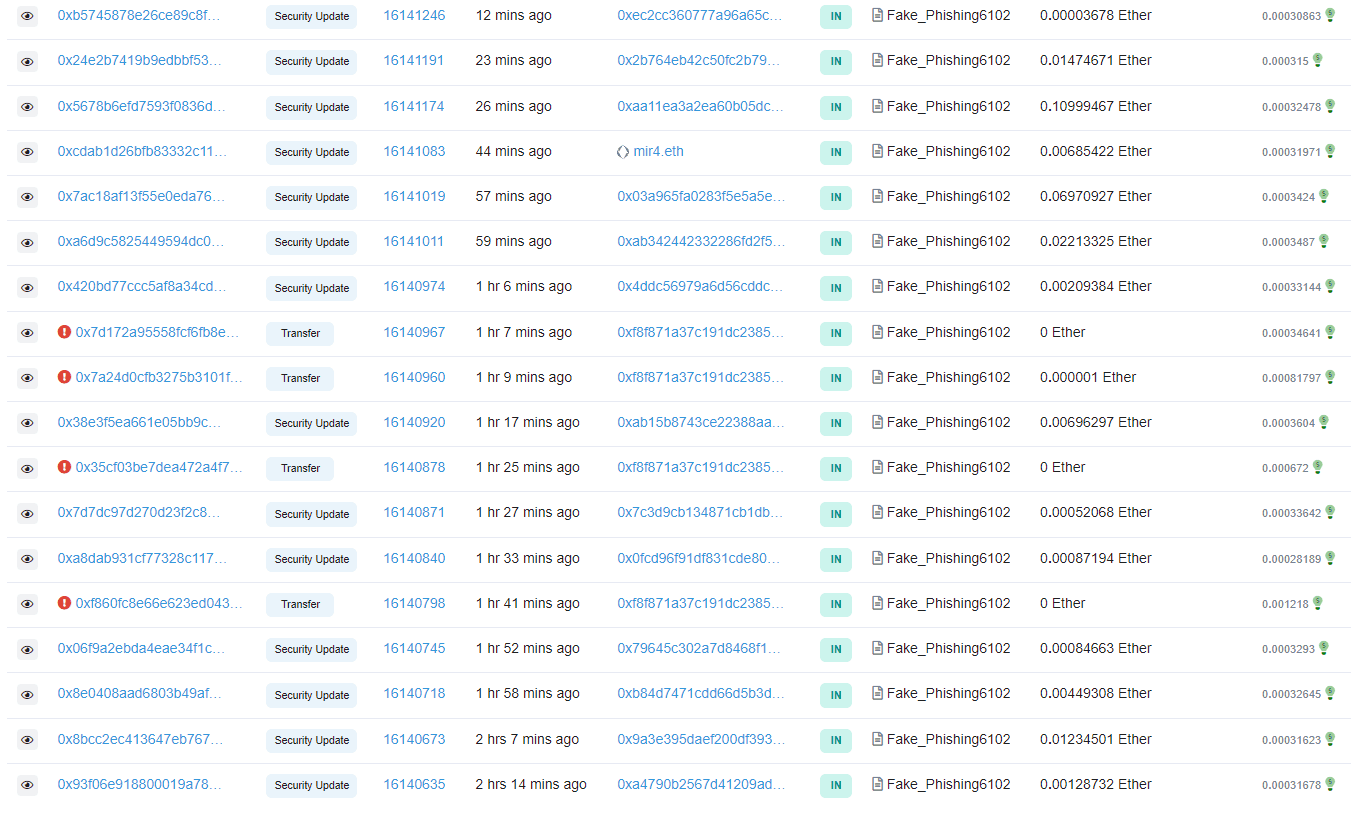Click gas bulb icon next to fee 0.000315
Image resolution: width=1362 pixels, height=814 pixels.
(1318, 60)
